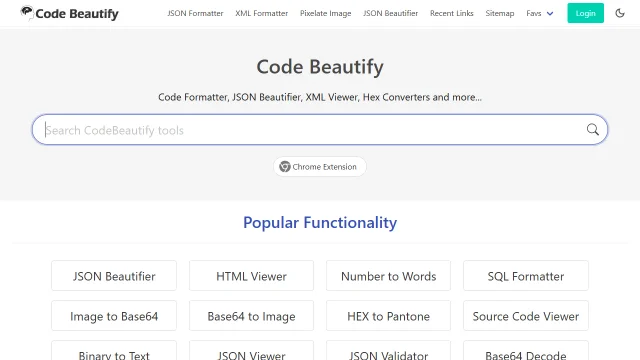640x360 pixels.
Task: Click the Popular Functionality heading
Action: pyautogui.click(x=320, y=222)
